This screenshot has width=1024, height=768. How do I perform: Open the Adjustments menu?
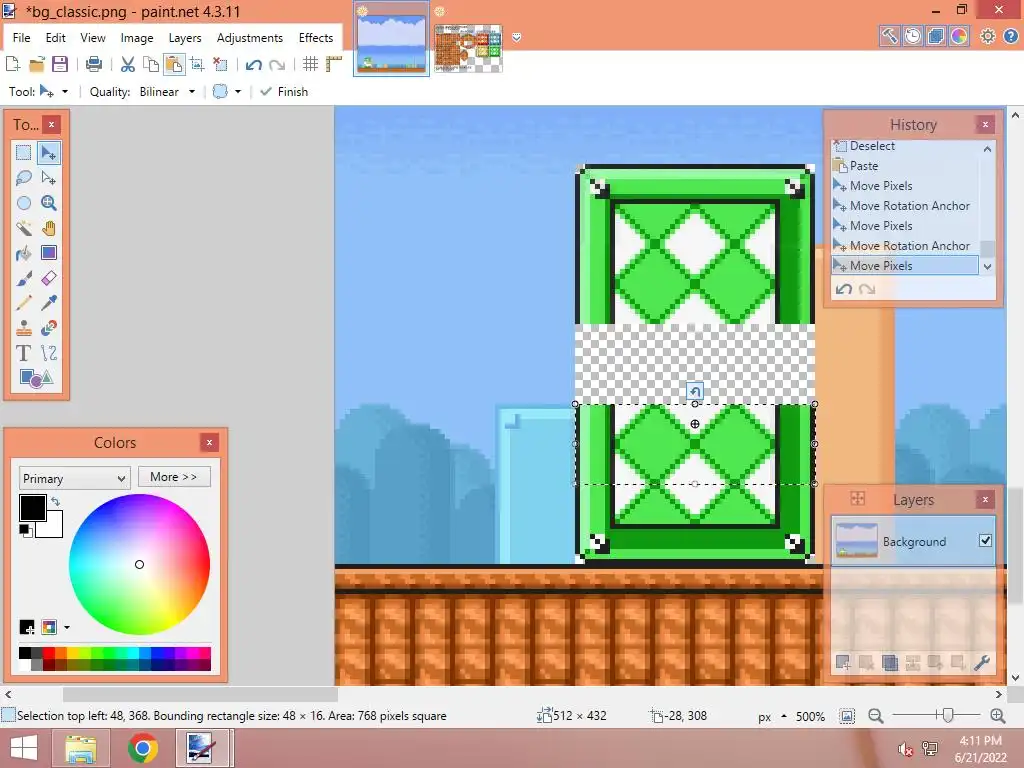point(249,38)
